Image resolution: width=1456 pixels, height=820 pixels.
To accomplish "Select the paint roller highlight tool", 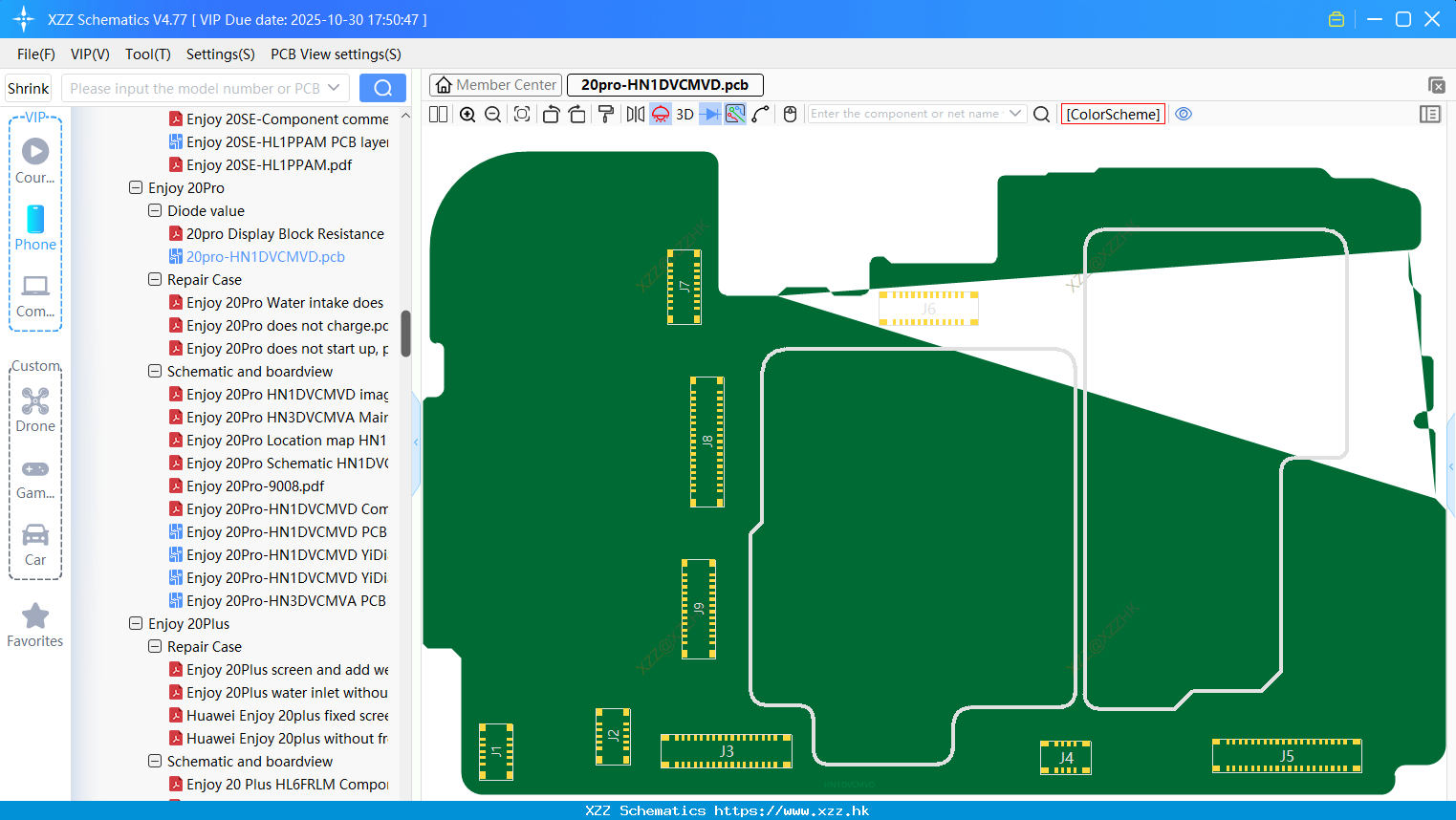I will pos(606,114).
